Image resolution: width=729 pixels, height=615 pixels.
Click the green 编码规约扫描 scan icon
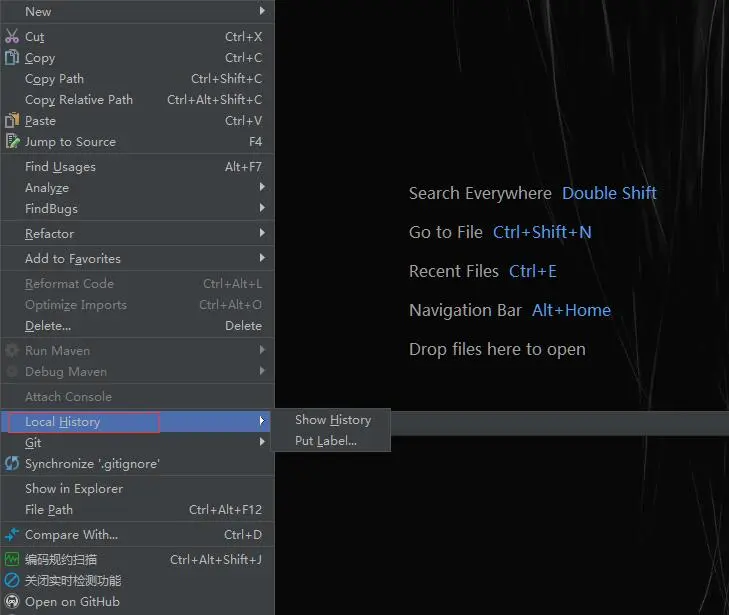tap(12, 560)
